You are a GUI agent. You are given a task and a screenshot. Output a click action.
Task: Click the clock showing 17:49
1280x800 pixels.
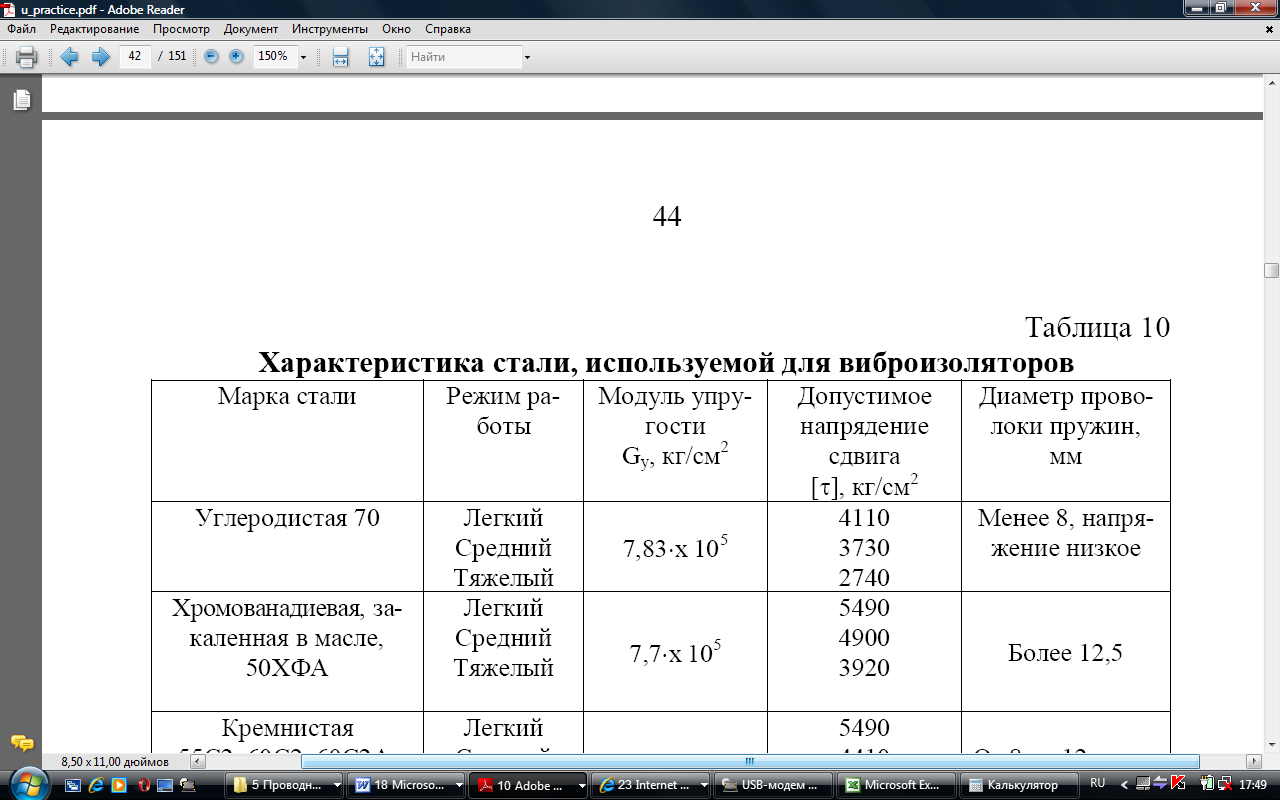pos(1253,784)
